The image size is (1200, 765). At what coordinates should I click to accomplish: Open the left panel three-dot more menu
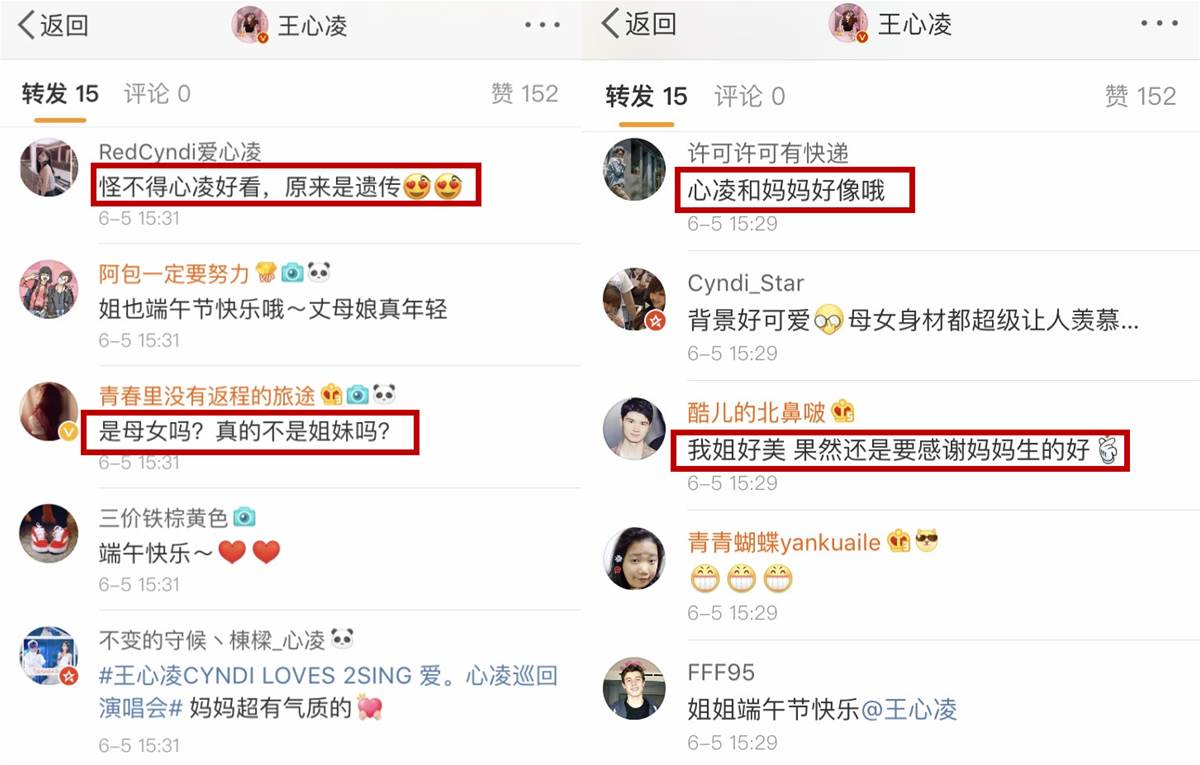543,25
